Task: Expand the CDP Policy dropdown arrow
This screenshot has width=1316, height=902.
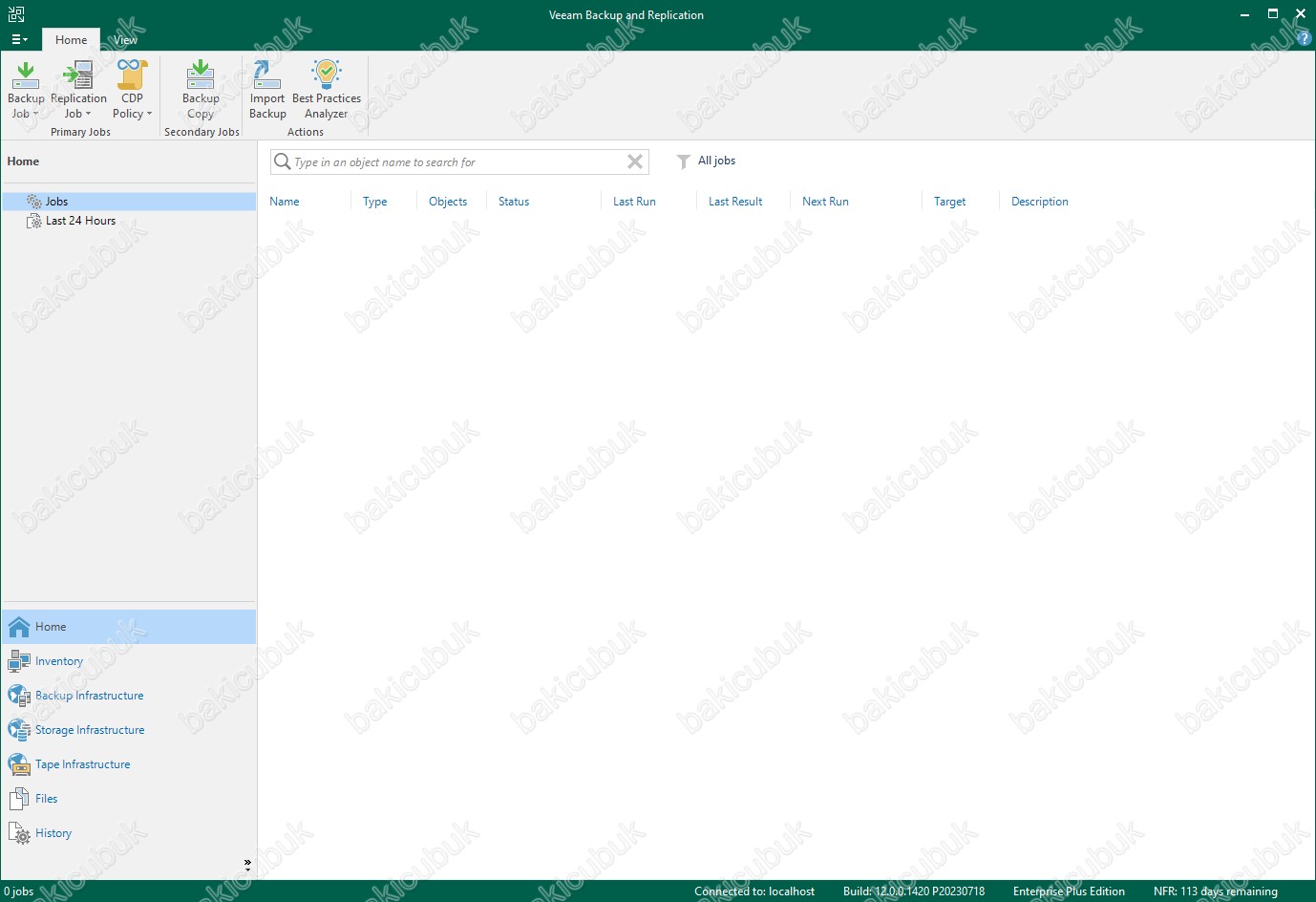Action: [149, 114]
